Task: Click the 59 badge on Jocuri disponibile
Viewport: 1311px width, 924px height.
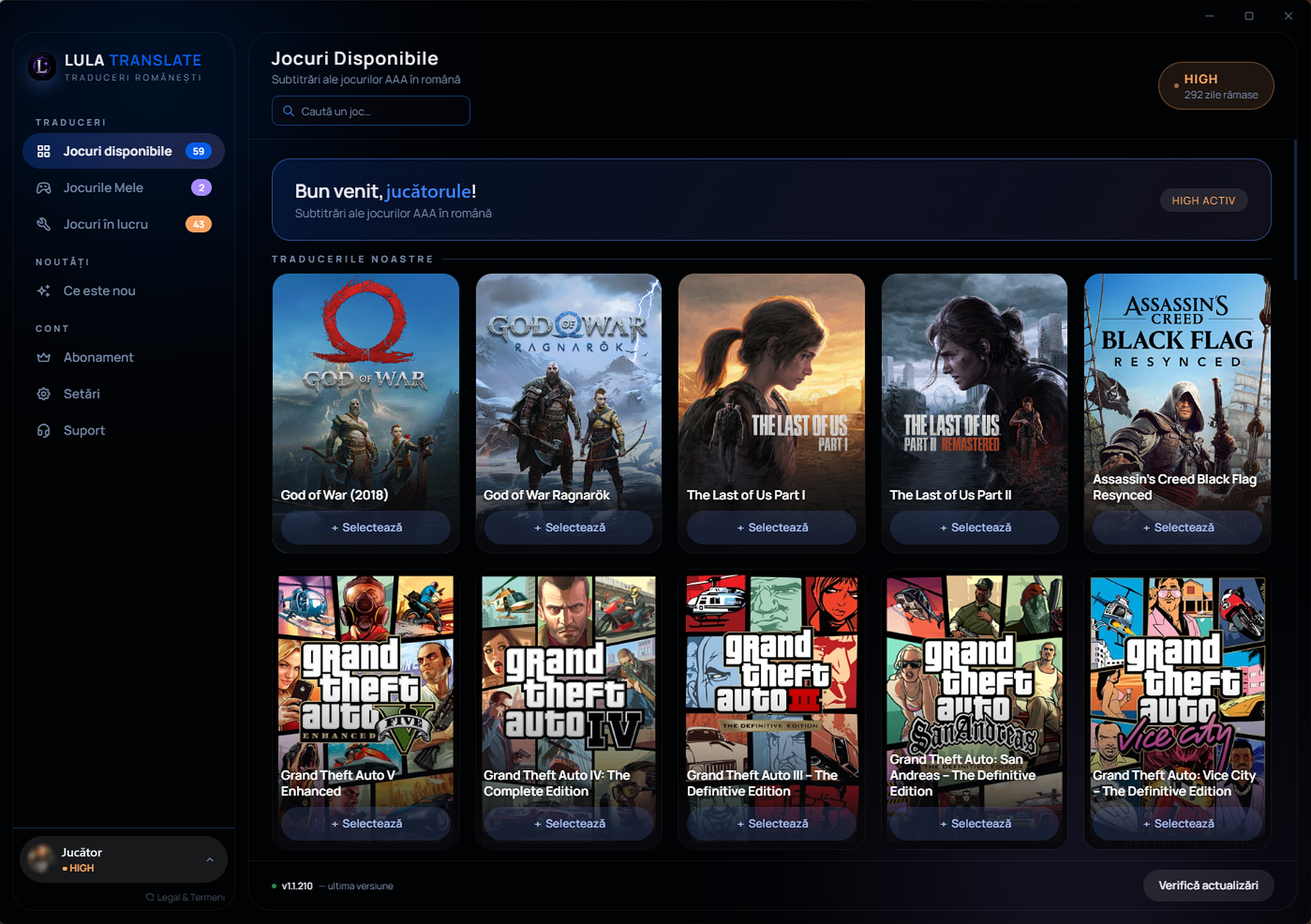Action: coord(198,151)
